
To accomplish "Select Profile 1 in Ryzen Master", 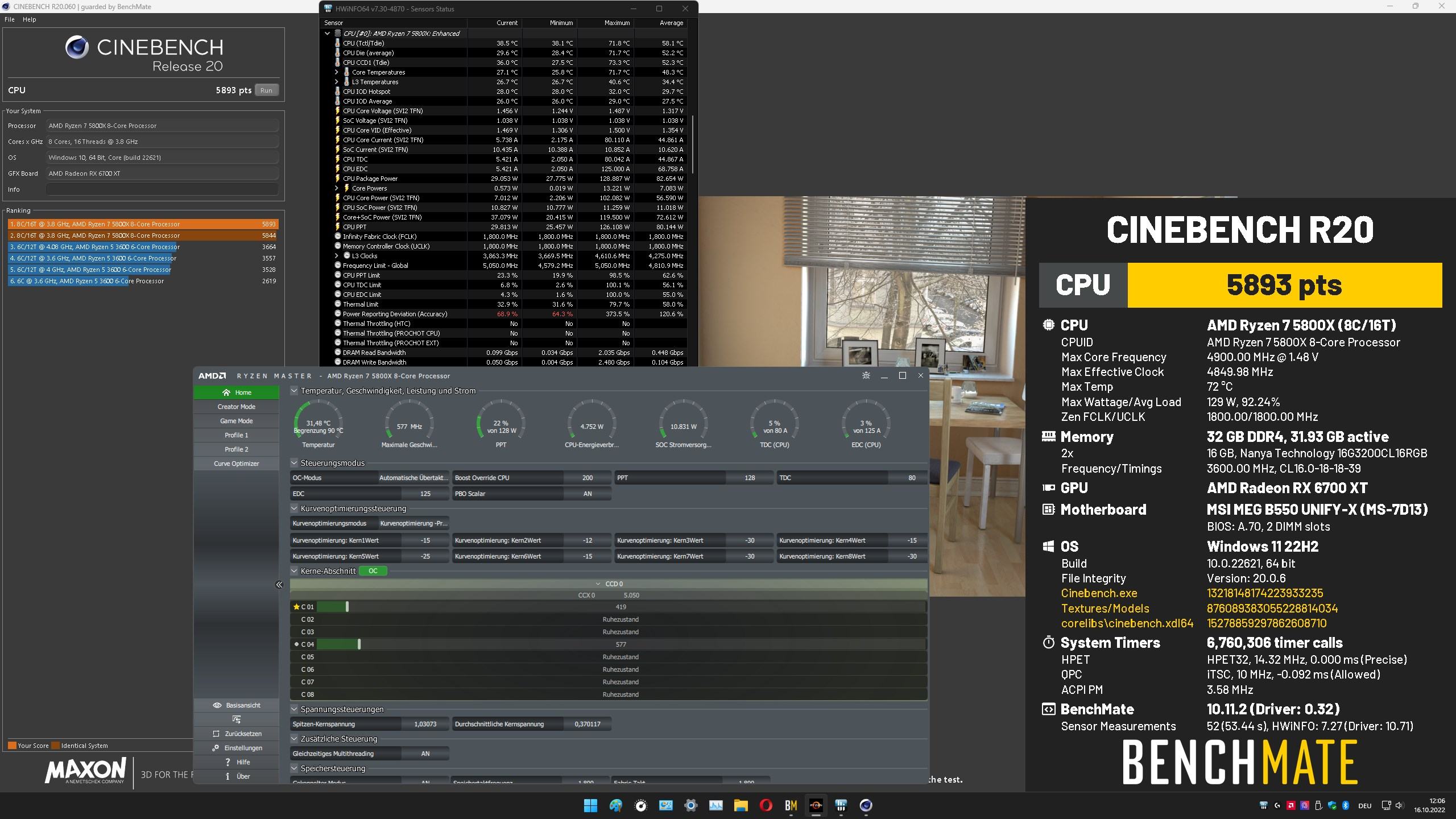I will pyautogui.click(x=237, y=435).
